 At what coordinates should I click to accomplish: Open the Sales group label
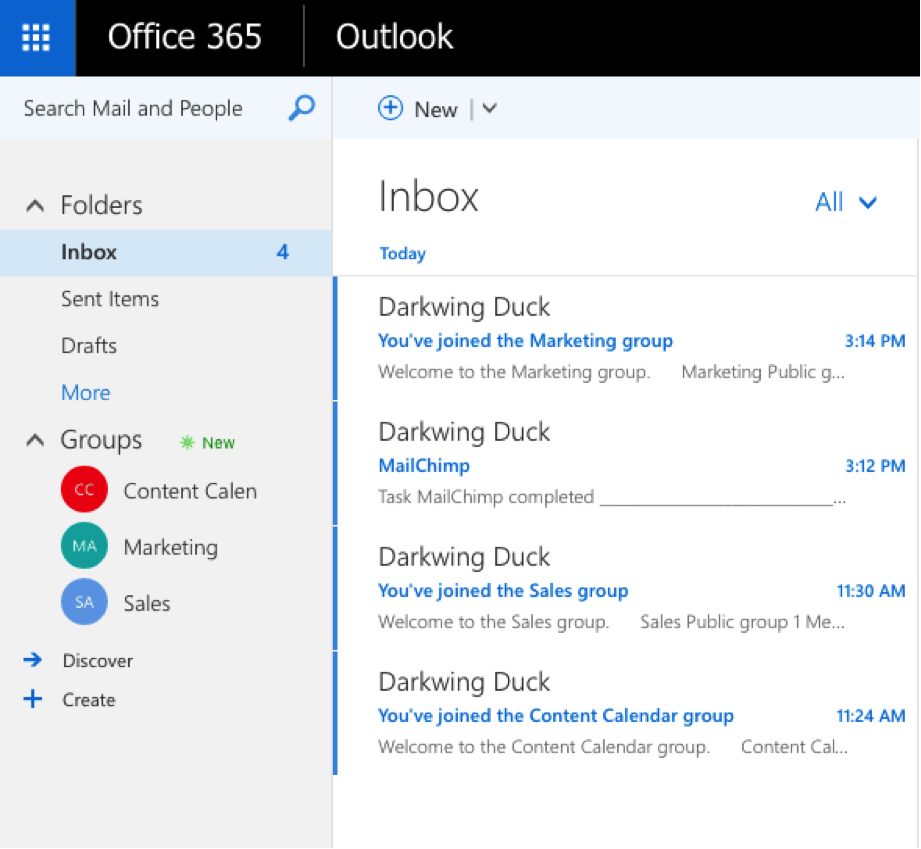[x=147, y=603]
